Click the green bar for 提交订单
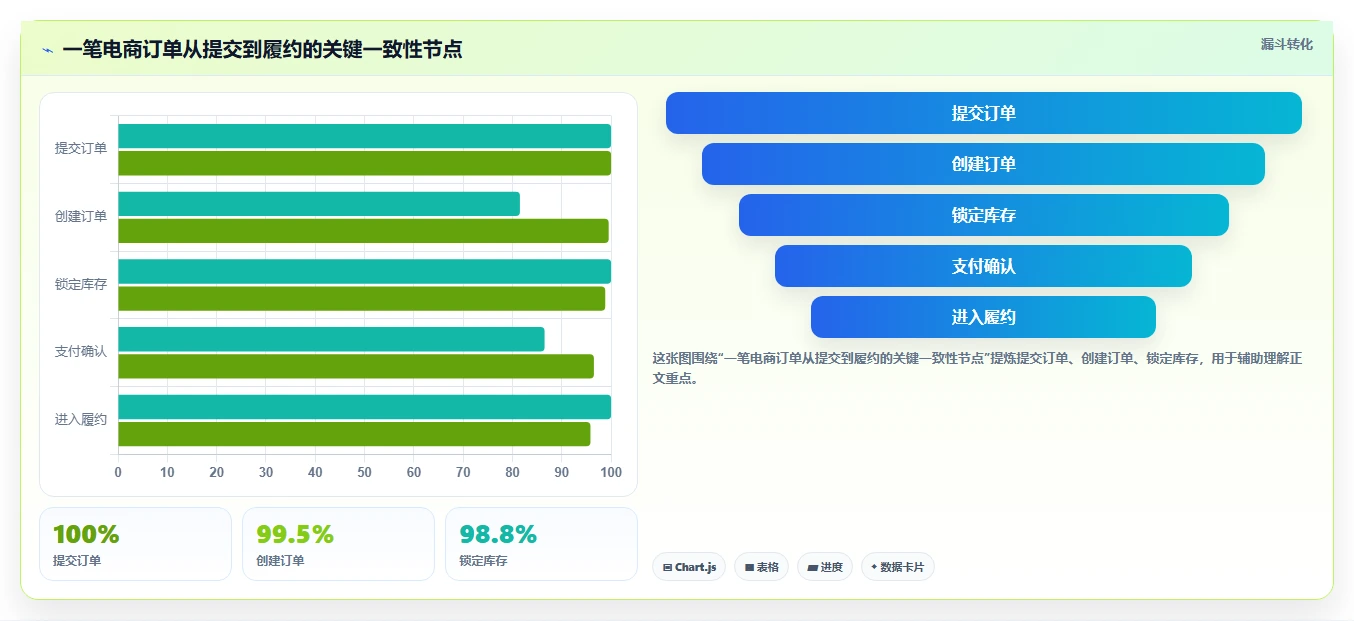1354x621 pixels. [x=364, y=163]
